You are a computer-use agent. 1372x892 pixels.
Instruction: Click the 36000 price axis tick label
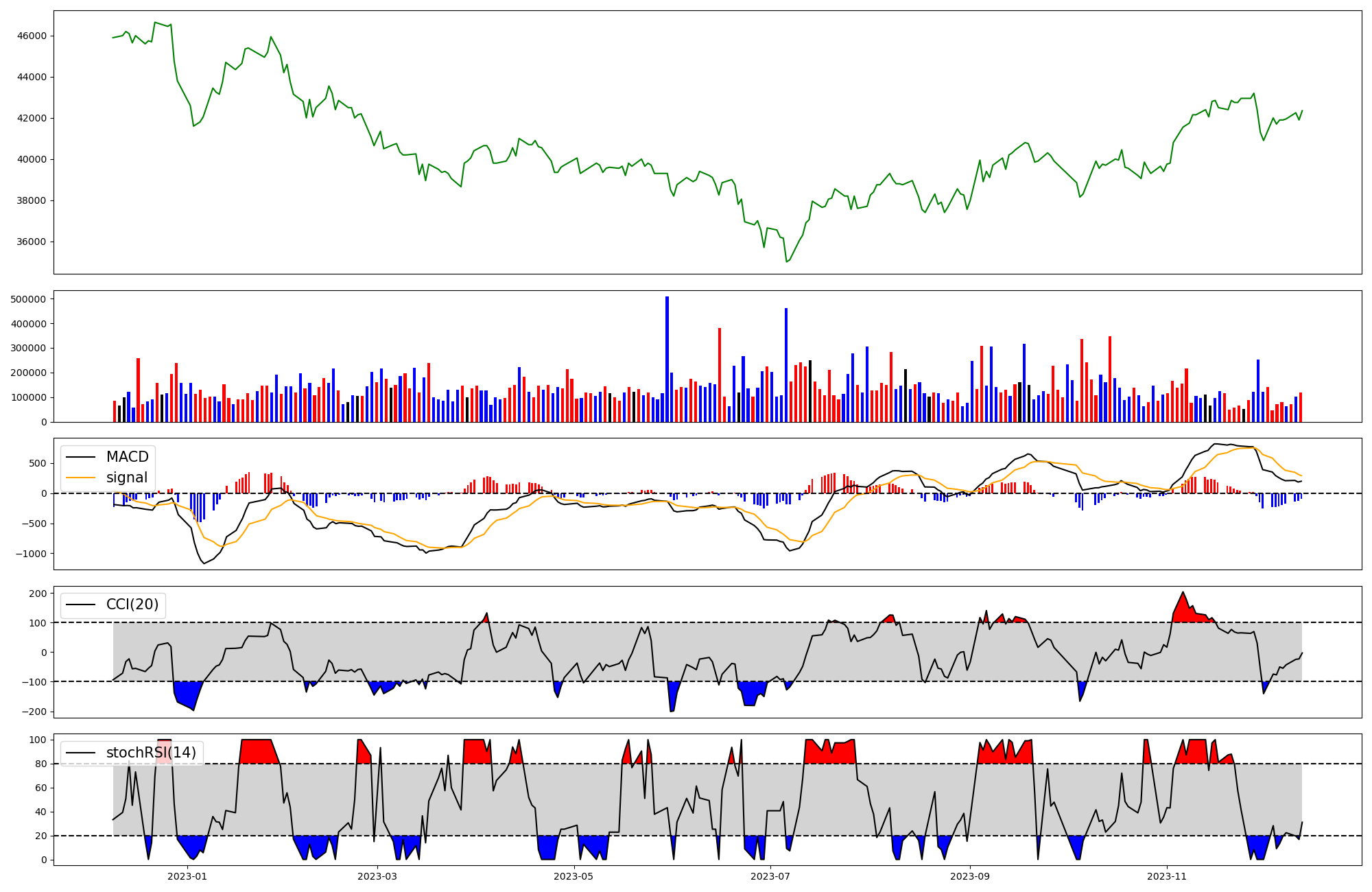coord(33,242)
